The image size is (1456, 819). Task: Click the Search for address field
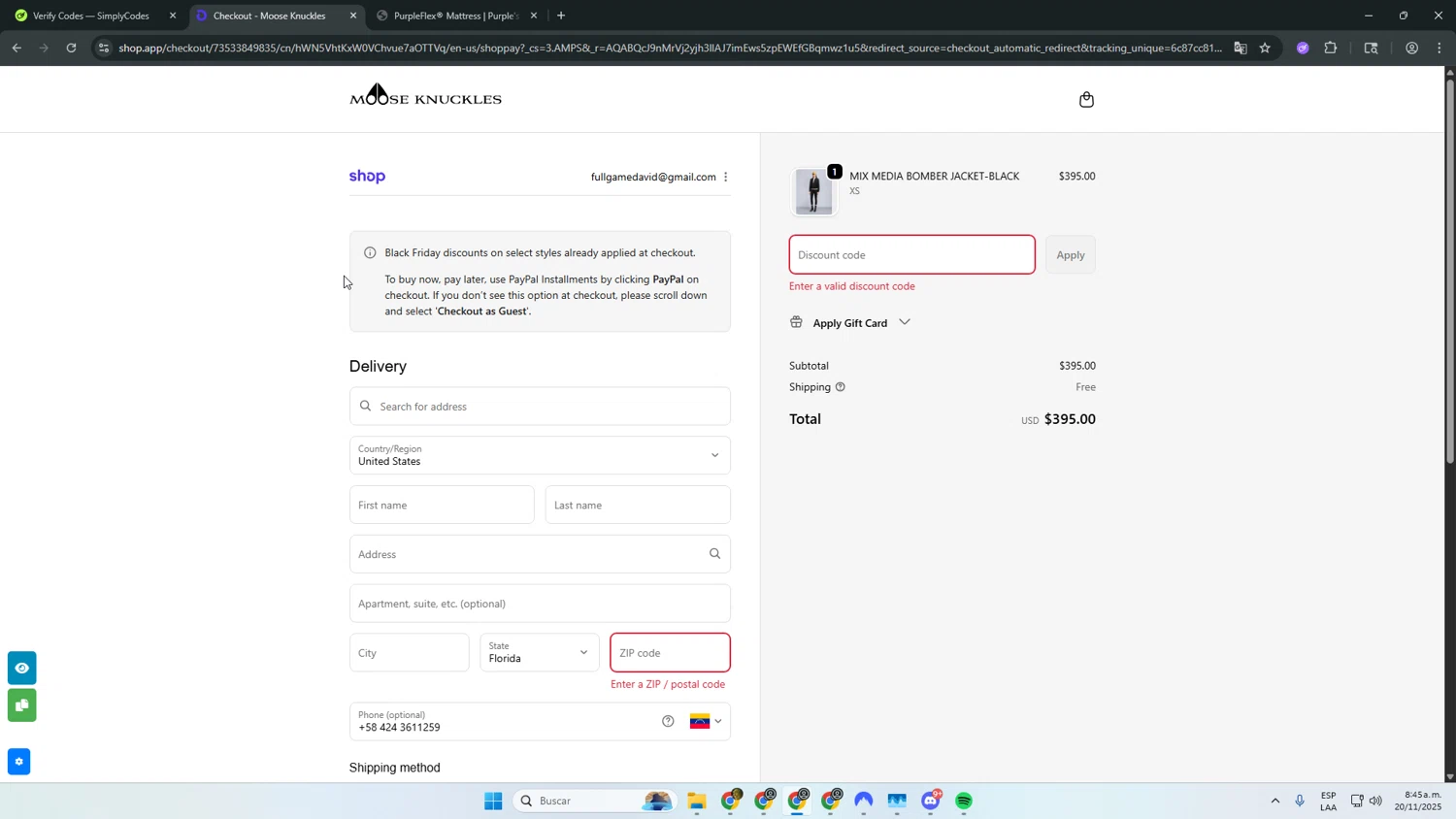point(540,407)
